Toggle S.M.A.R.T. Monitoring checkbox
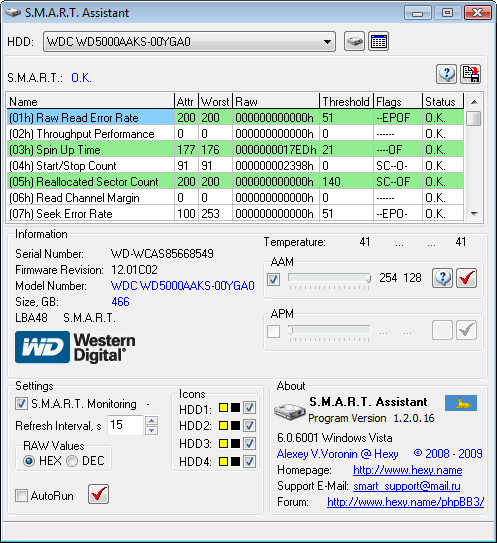497x543 pixels. [21, 404]
